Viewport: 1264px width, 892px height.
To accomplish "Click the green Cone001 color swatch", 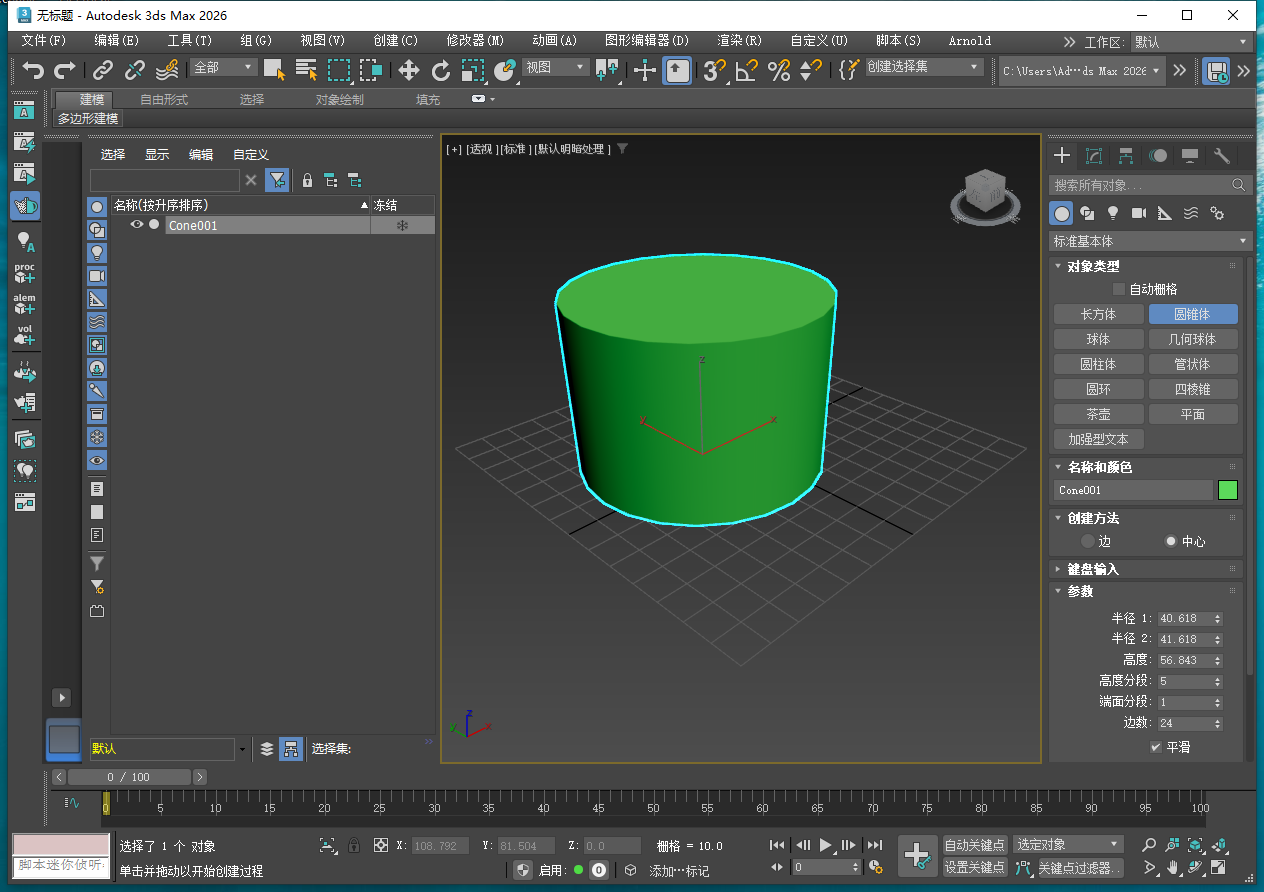I will pos(1230,490).
